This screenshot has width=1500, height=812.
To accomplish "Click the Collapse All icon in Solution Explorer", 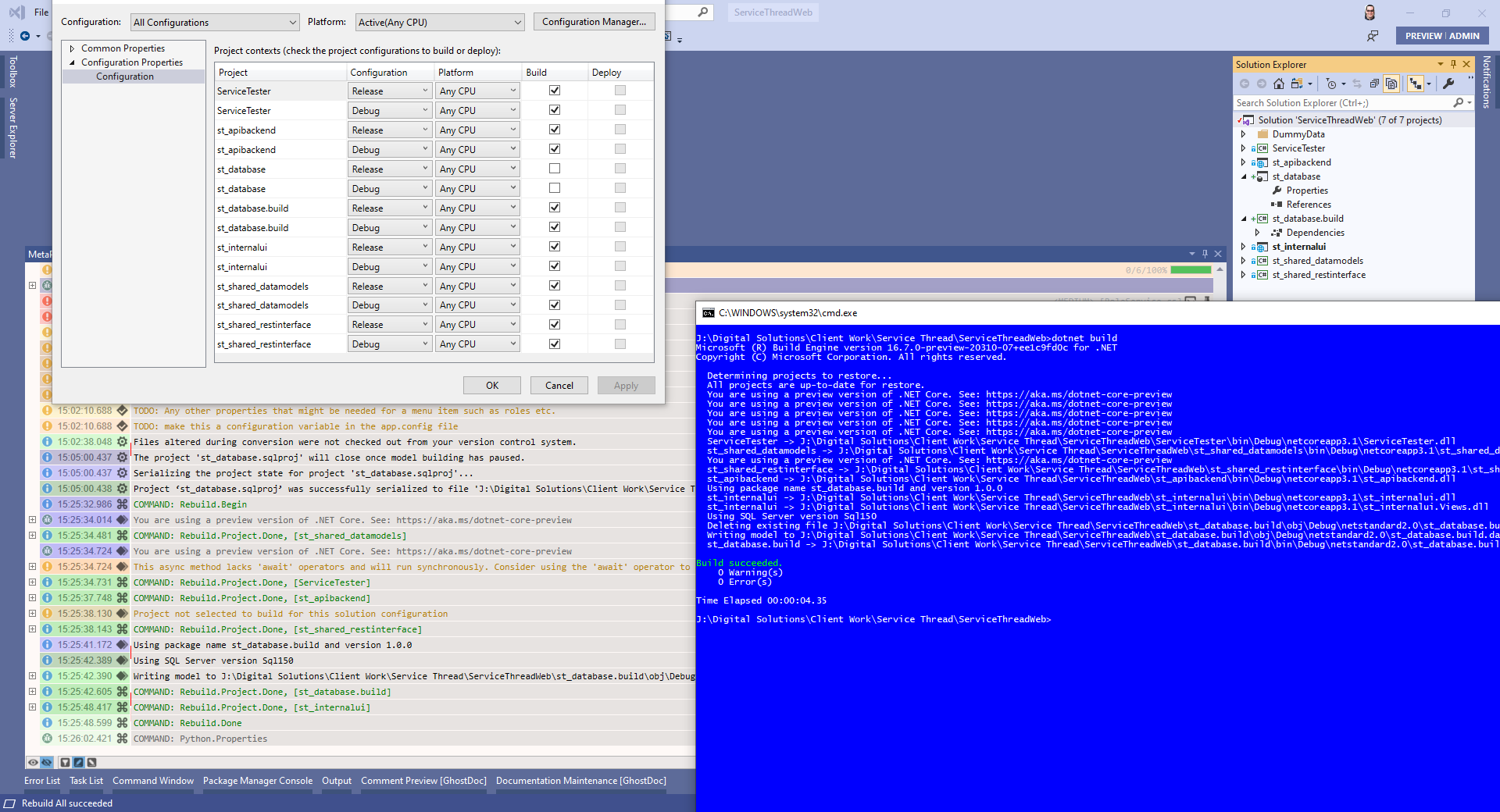I will pyautogui.click(x=1375, y=84).
